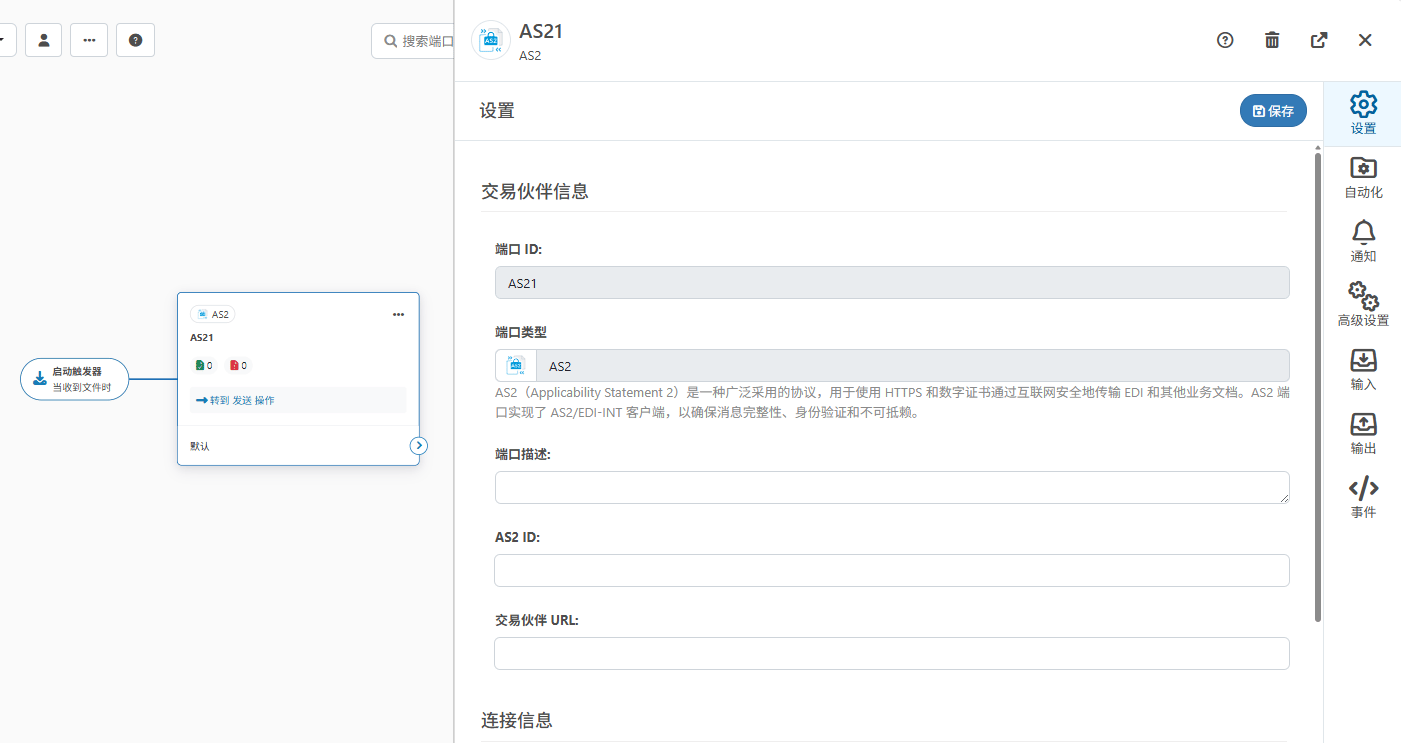Open the three-dots menu on the AS21 node
This screenshot has height=743, width=1401.
click(398, 314)
